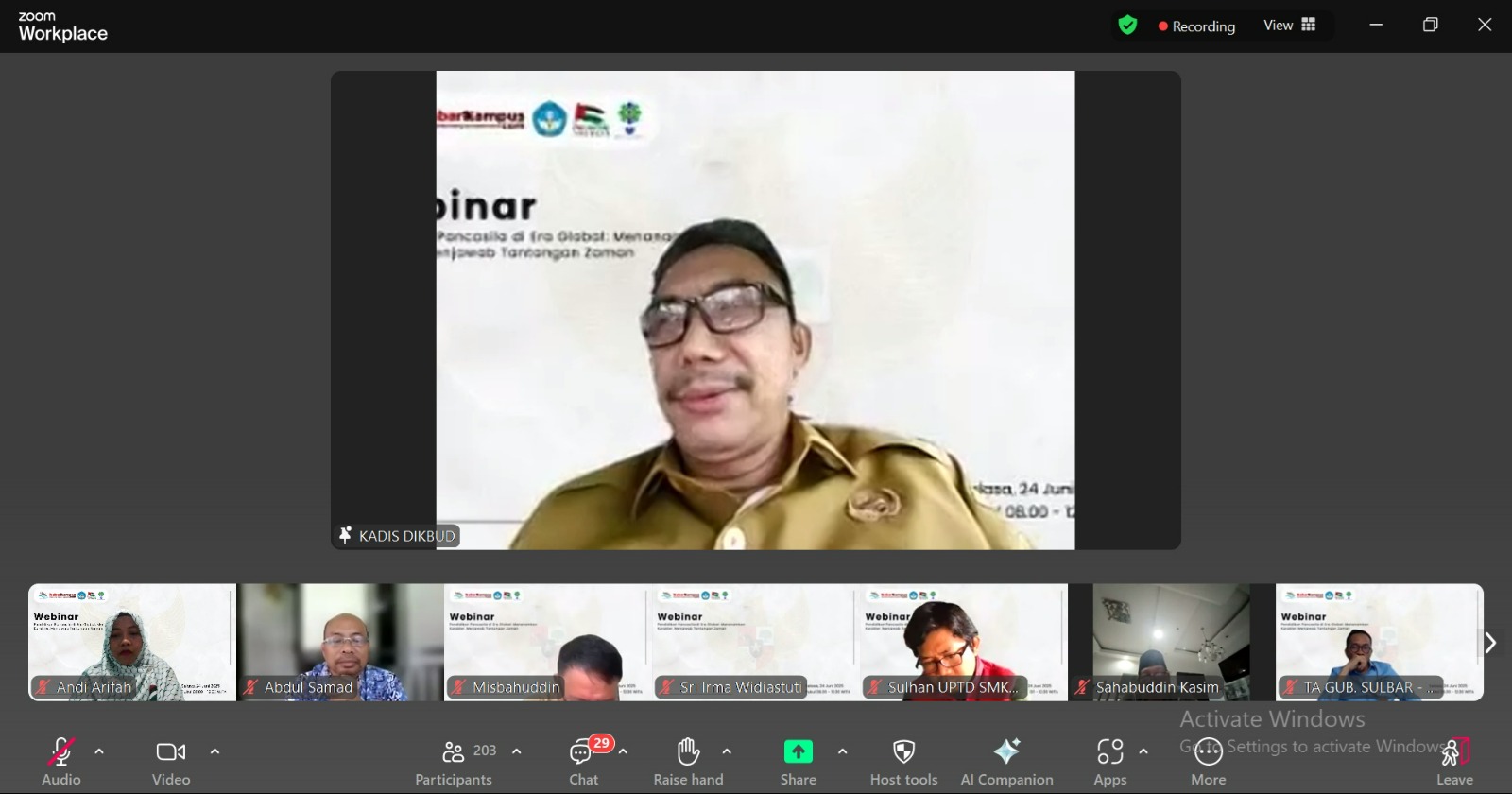Unmute the Audio microphone
Image resolution: width=1512 pixels, height=794 pixels.
click(x=61, y=752)
